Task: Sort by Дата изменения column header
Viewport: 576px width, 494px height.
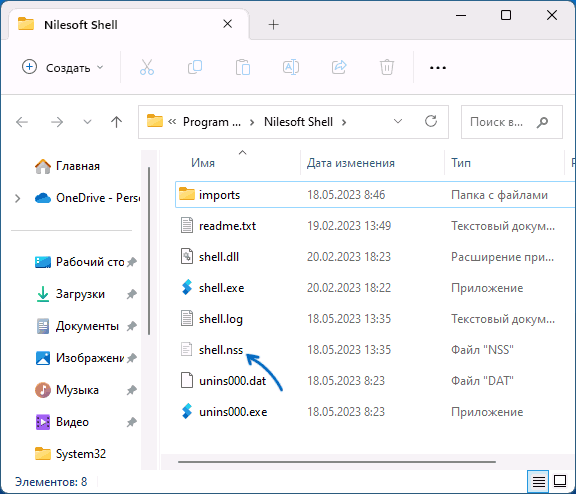Action: (351, 163)
